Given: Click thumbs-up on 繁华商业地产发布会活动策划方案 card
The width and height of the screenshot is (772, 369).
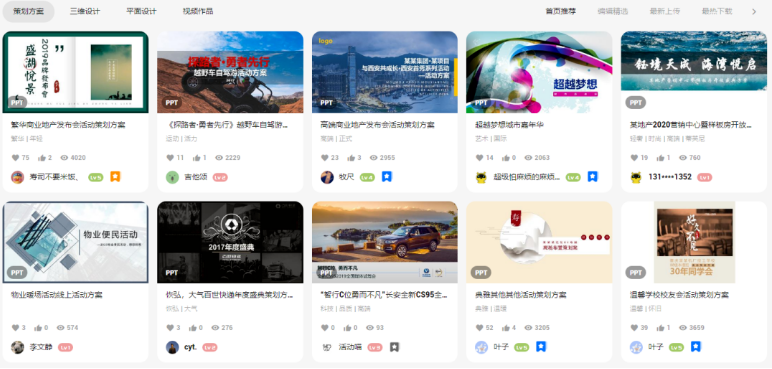Looking at the screenshot, I should (x=42, y=158).
